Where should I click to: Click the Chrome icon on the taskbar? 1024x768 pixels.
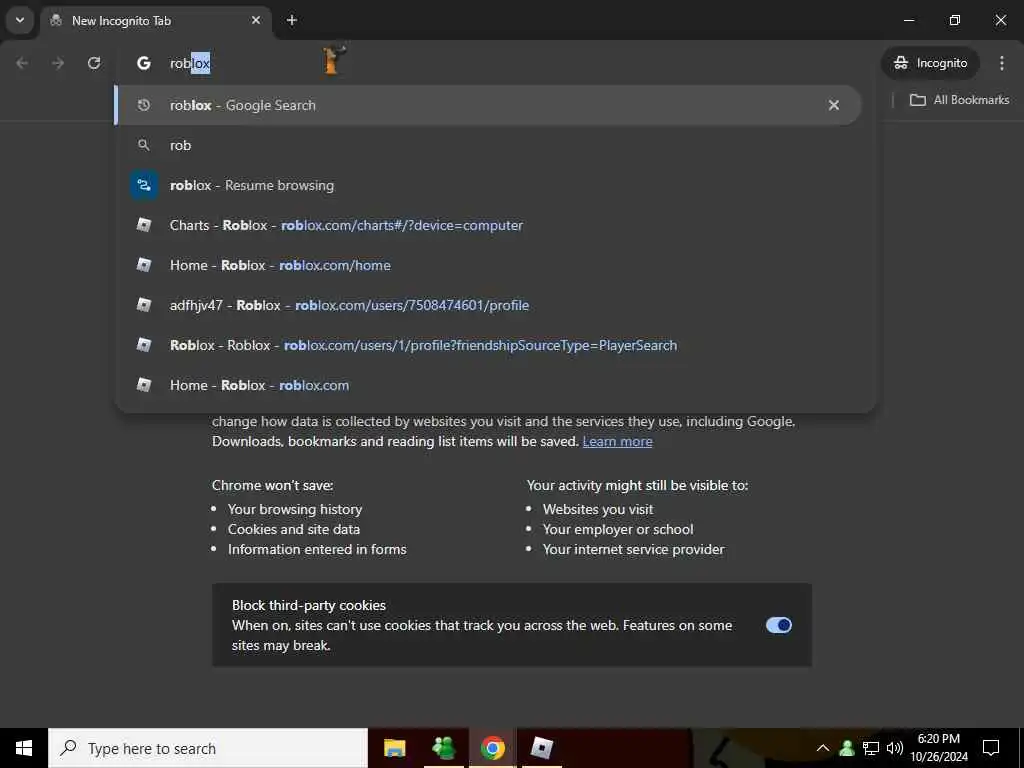pos(492,748)
